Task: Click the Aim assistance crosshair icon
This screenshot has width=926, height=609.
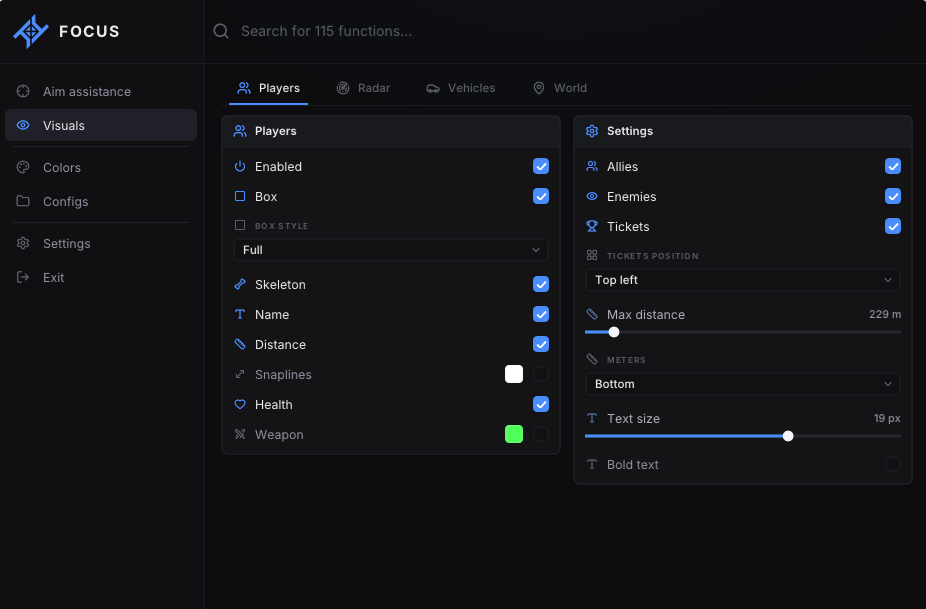Action: tap(23, 91)
